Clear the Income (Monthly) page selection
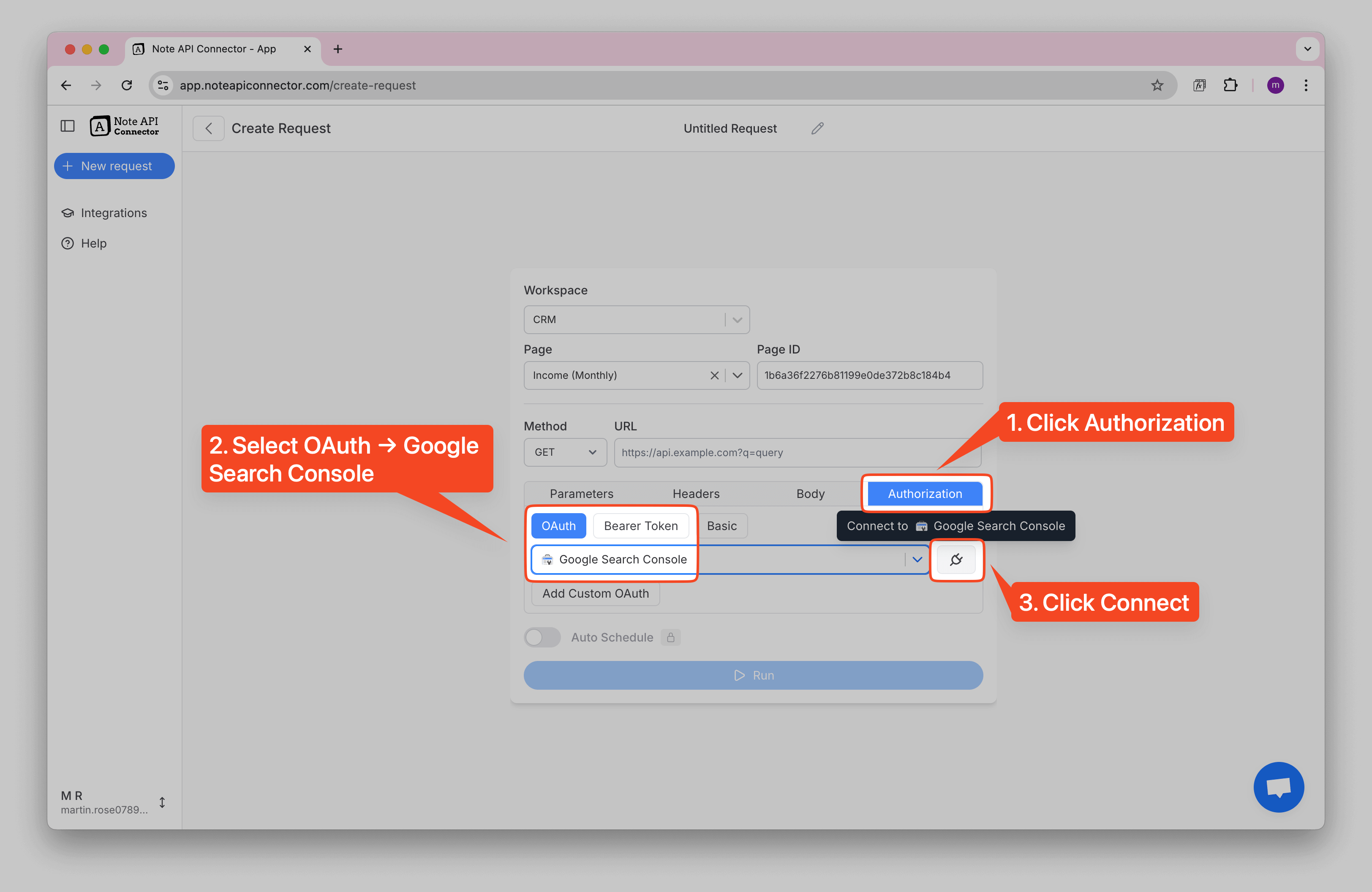1372x892 pixels. pyautogui.click(x=714, y=376)
